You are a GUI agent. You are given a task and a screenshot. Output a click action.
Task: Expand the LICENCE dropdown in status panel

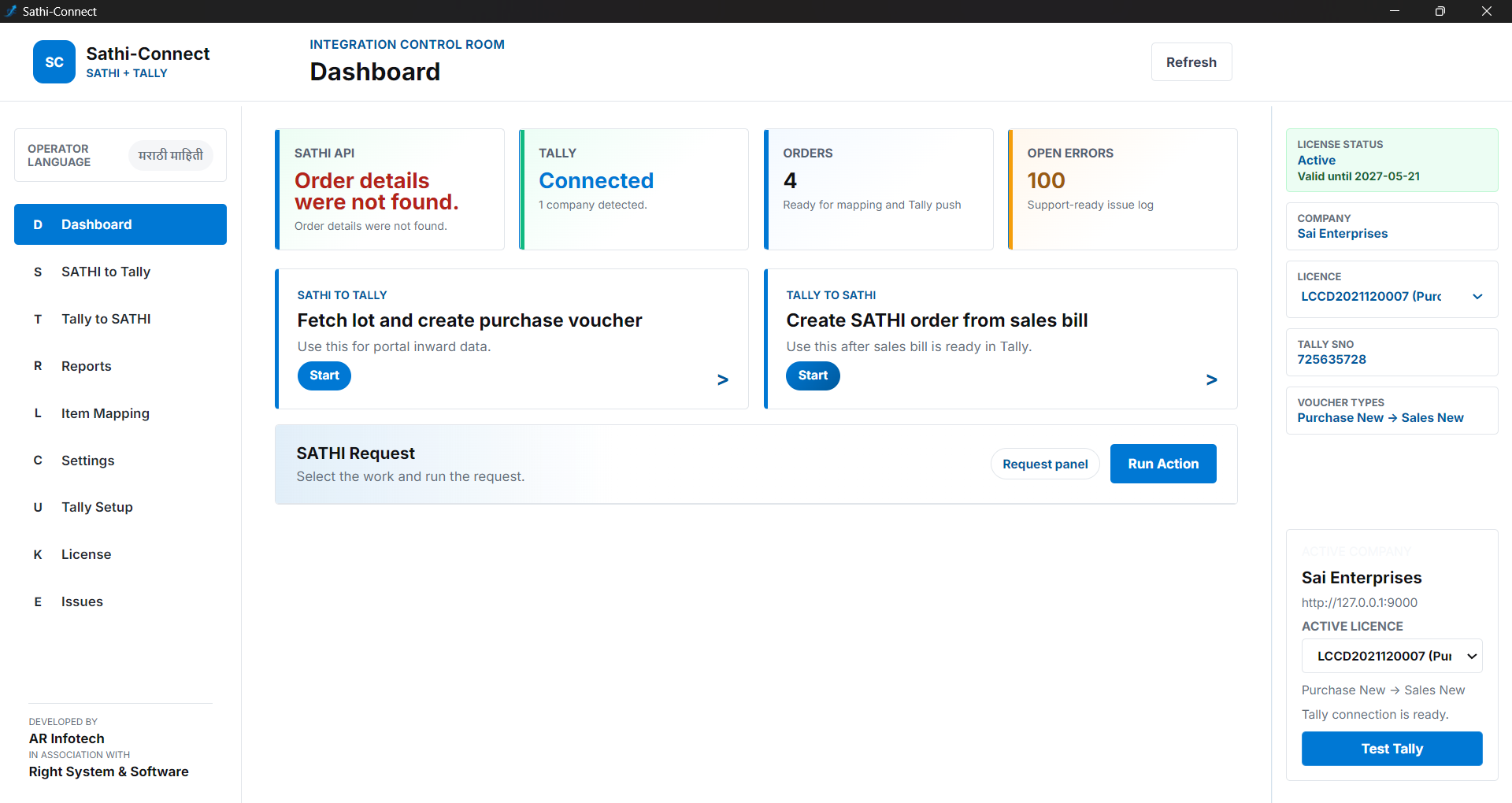(x=1392, y=296)
